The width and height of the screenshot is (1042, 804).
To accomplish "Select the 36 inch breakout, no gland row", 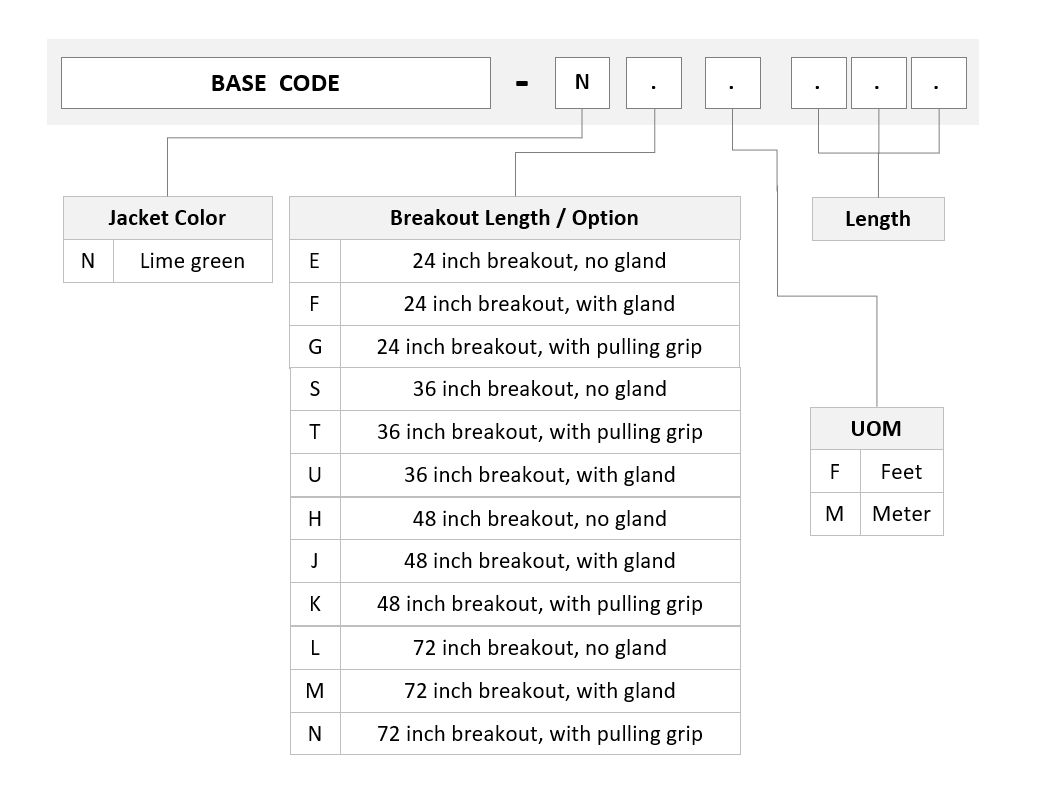I will point(515,389).
